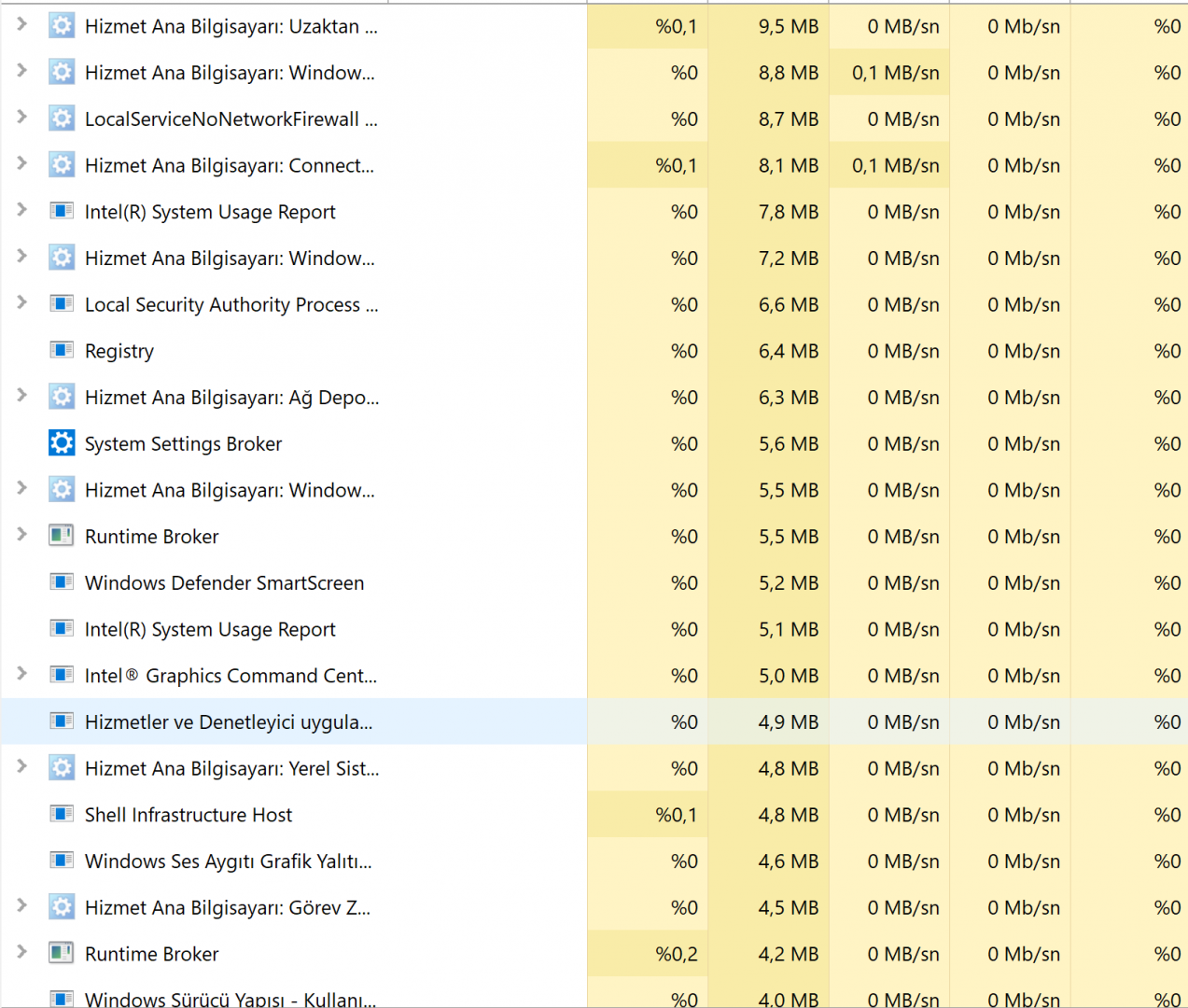1188x1008 pixels.
Task: Expand the Hizmet Ana Bilgisayarı: Connect... group
Action: click(21, 163)
